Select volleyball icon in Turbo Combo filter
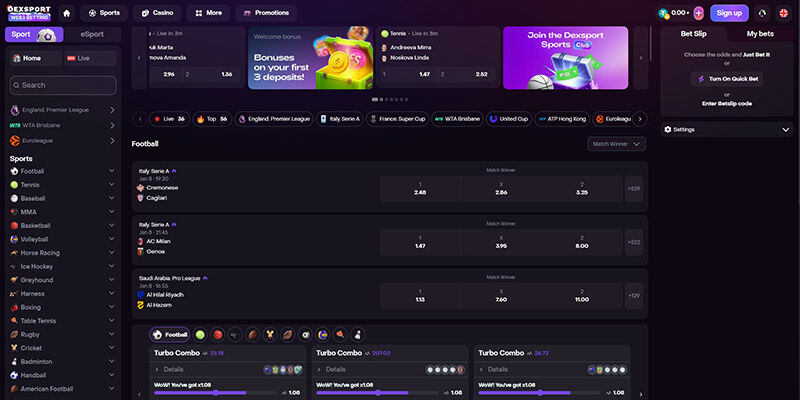 [322, 335]
